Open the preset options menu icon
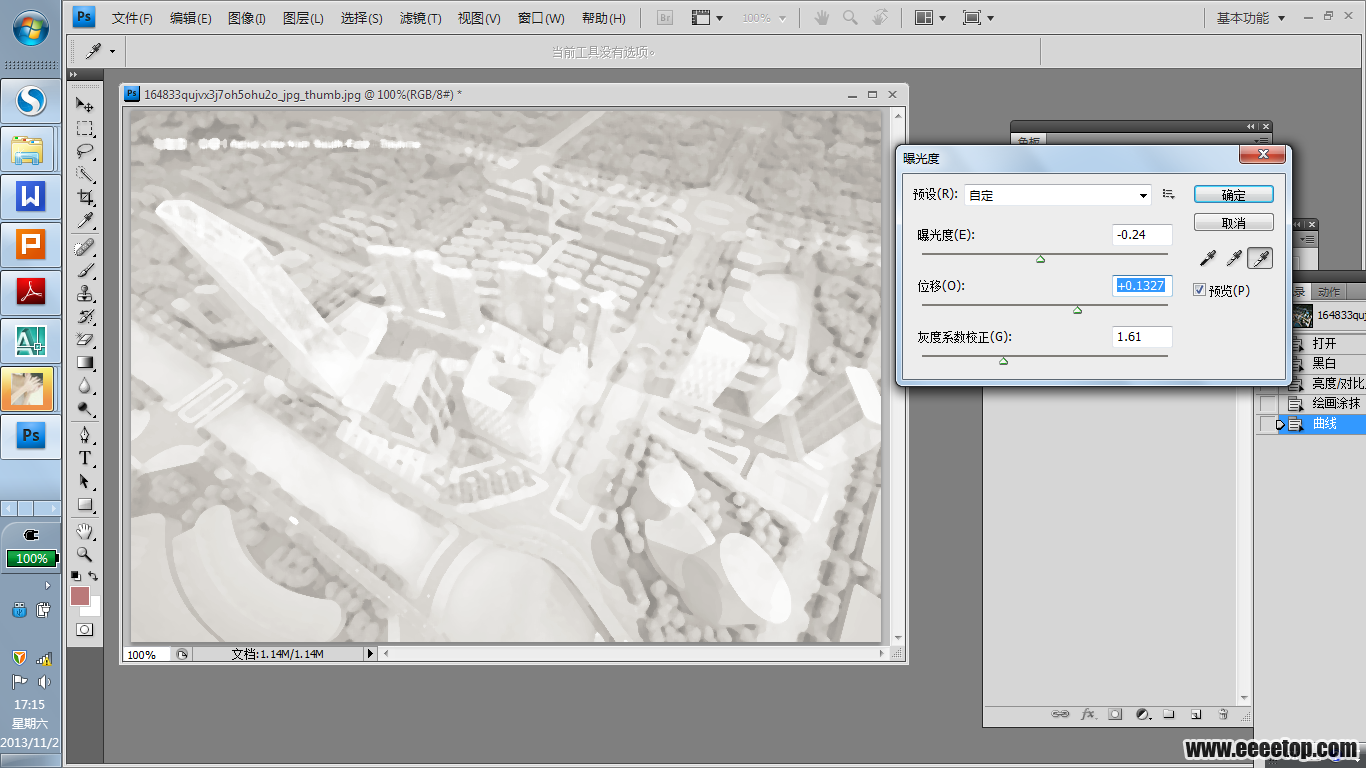1366x768 pixels. pyautogui.click(x=1168, y=194)
